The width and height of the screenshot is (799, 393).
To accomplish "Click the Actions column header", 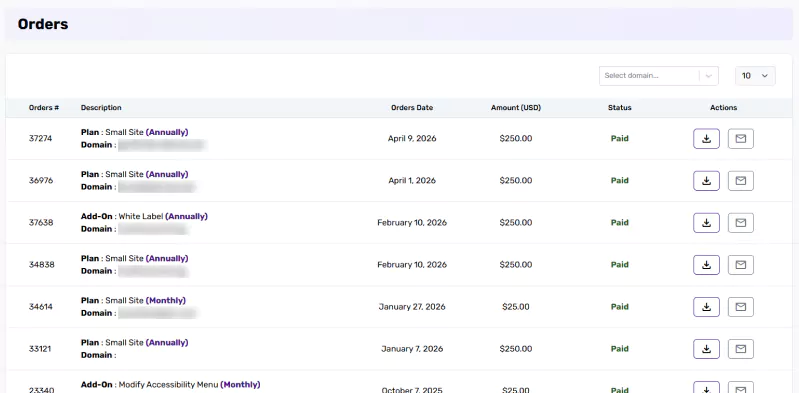I will [x=724, y=108].
